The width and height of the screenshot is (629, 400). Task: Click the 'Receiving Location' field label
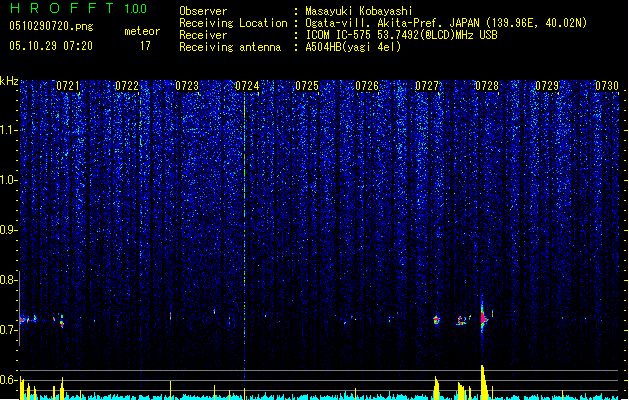point(233,23)
